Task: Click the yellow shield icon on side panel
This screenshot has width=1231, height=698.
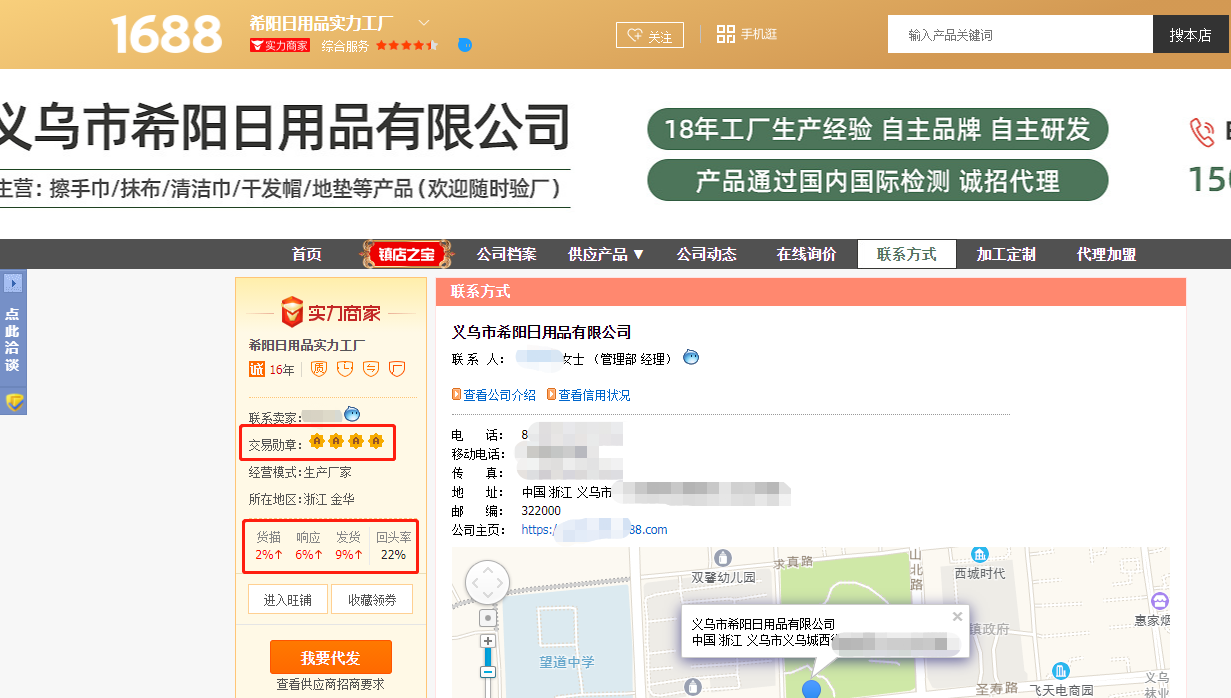Action: [x=14, y=403]
